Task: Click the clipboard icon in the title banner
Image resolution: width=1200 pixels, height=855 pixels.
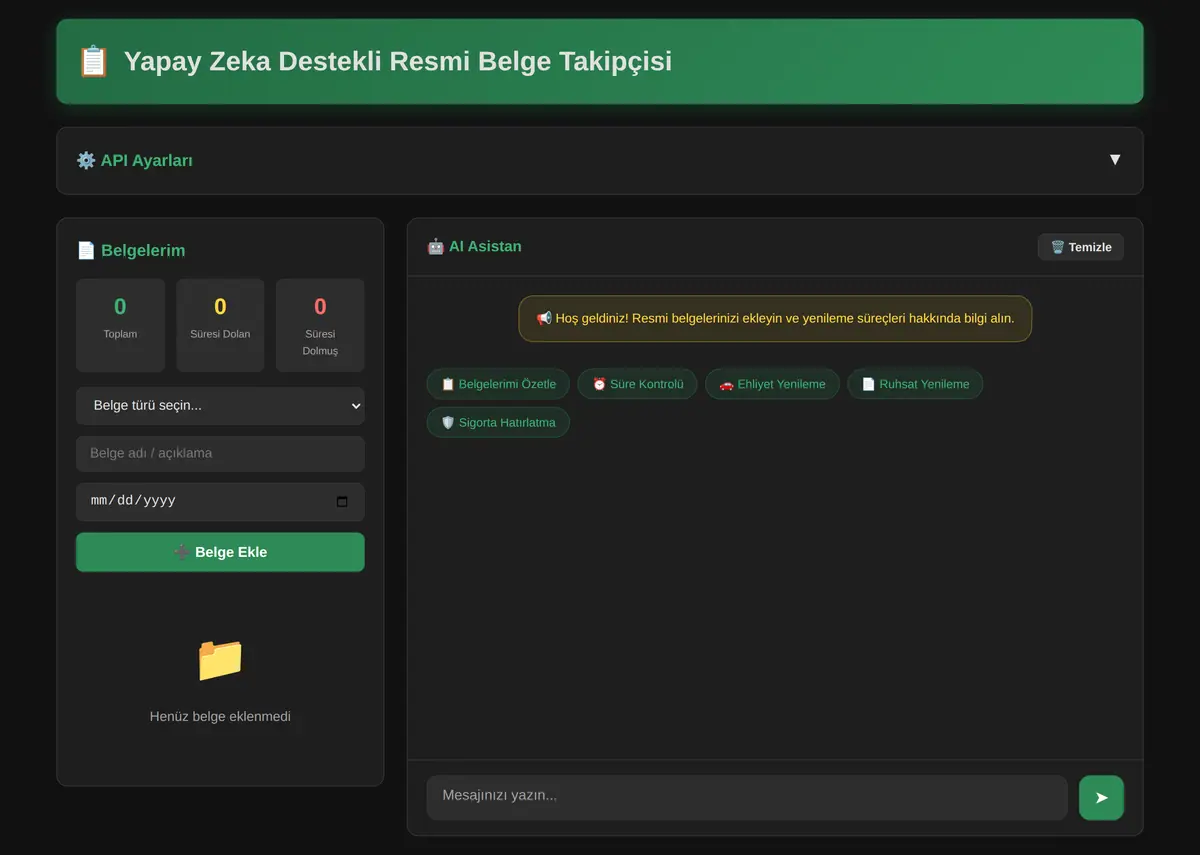Action: pyautogui.click(x=93, y=61)
